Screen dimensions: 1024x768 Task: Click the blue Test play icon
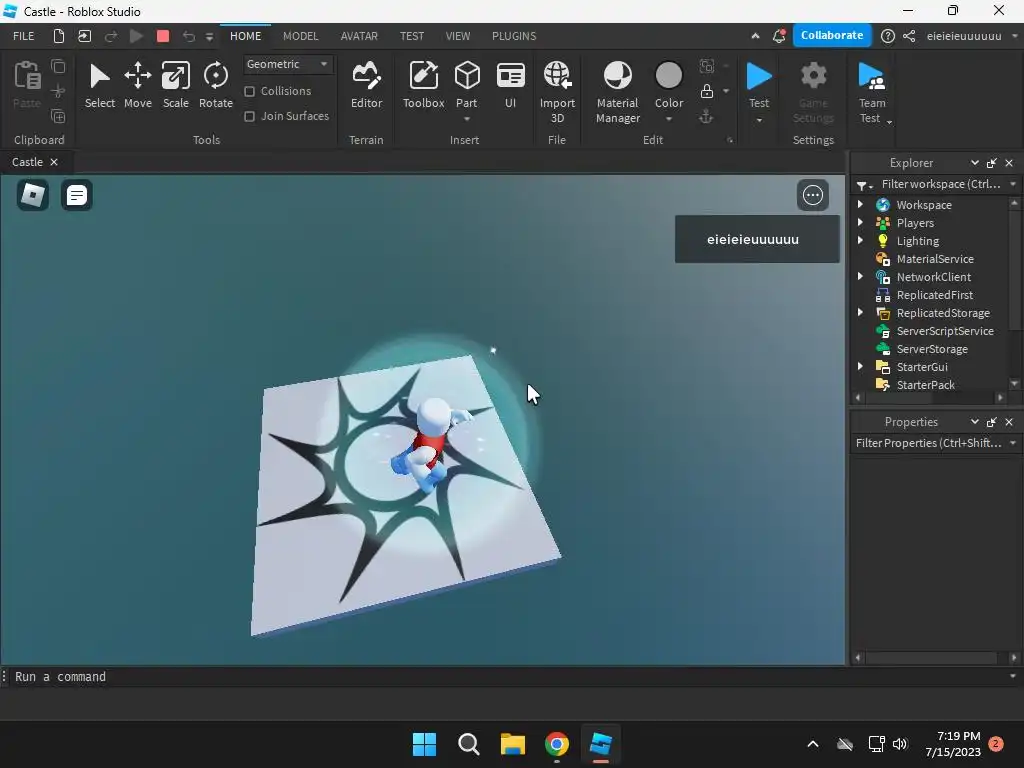(x=759, y=76)
